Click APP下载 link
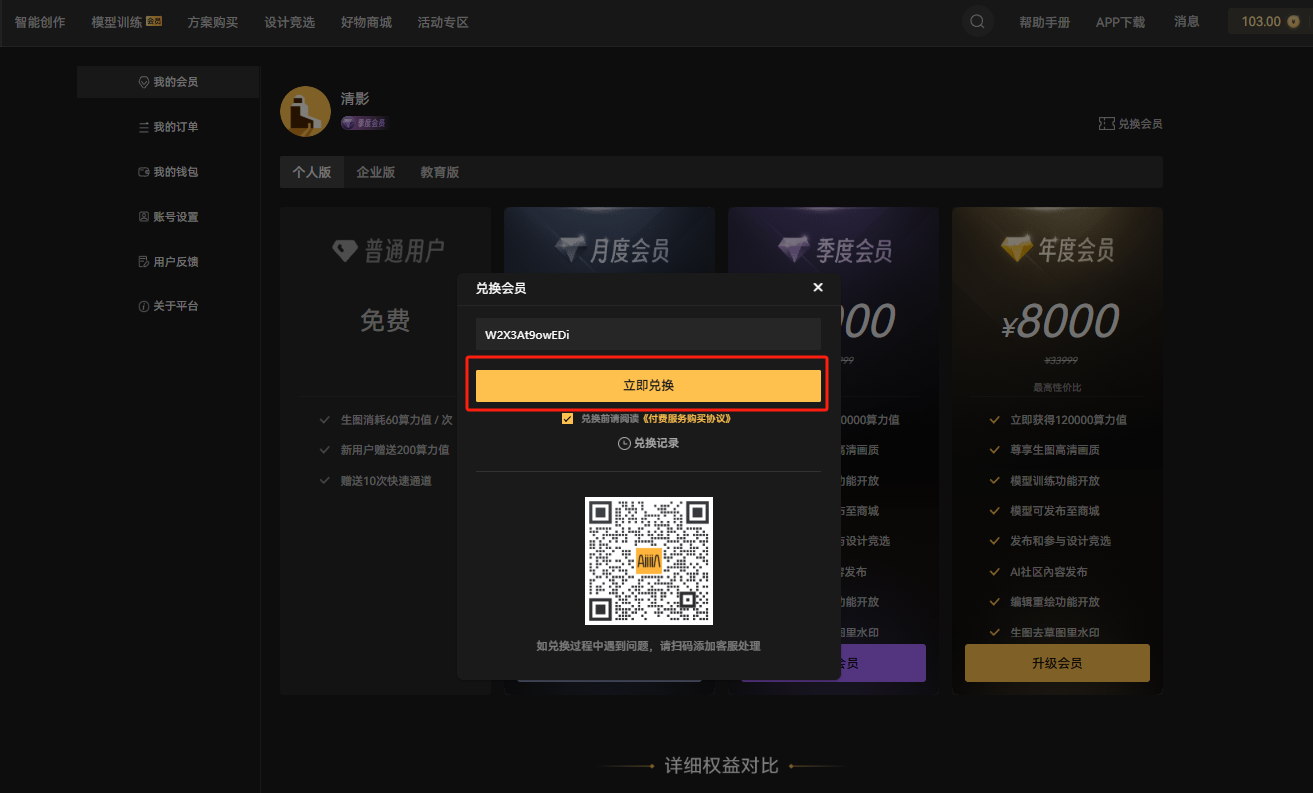 [x=1120, y=22]
